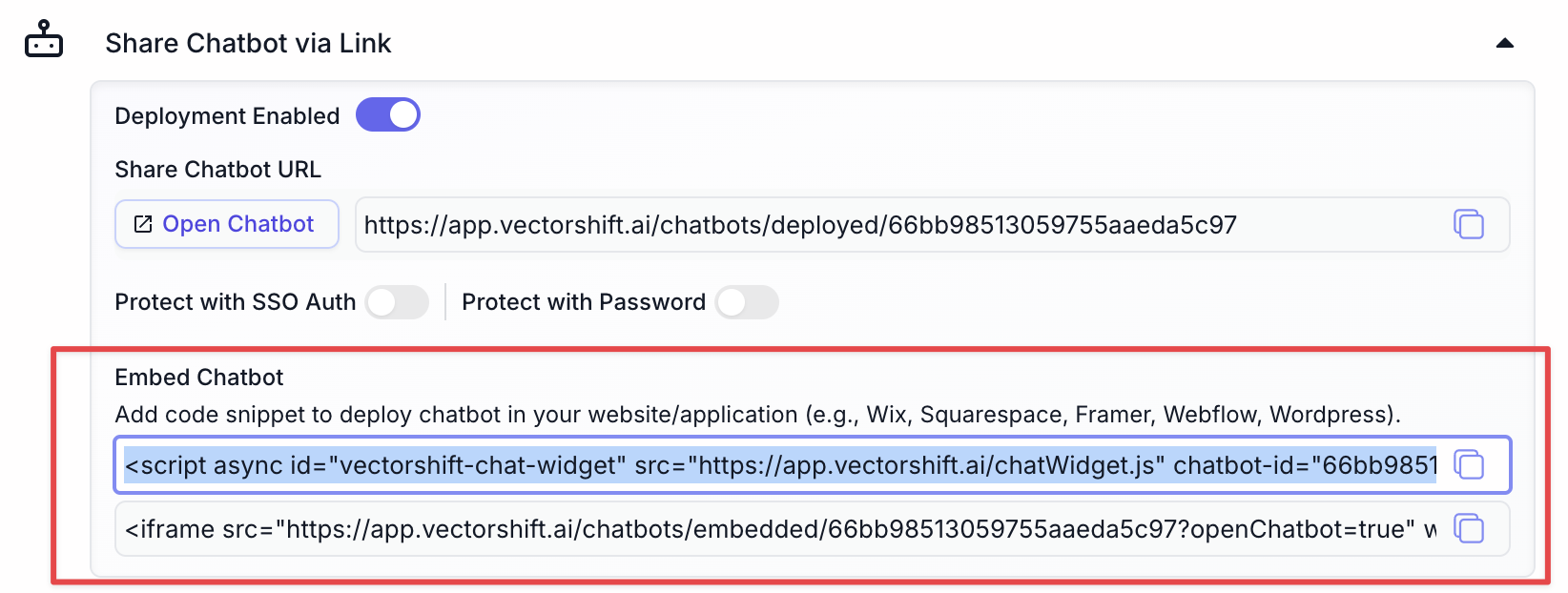
Task: Select the Deployment Enabled toggle knob
Action: [x=402, y=114]
